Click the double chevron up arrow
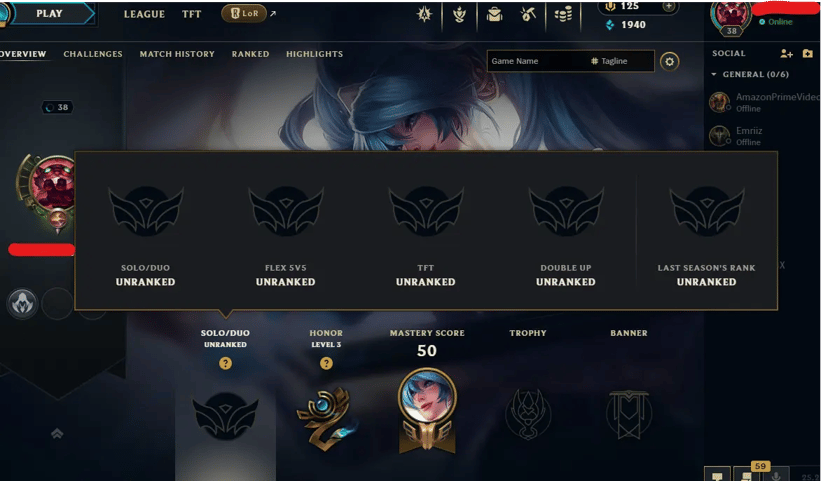 point(57,433)
